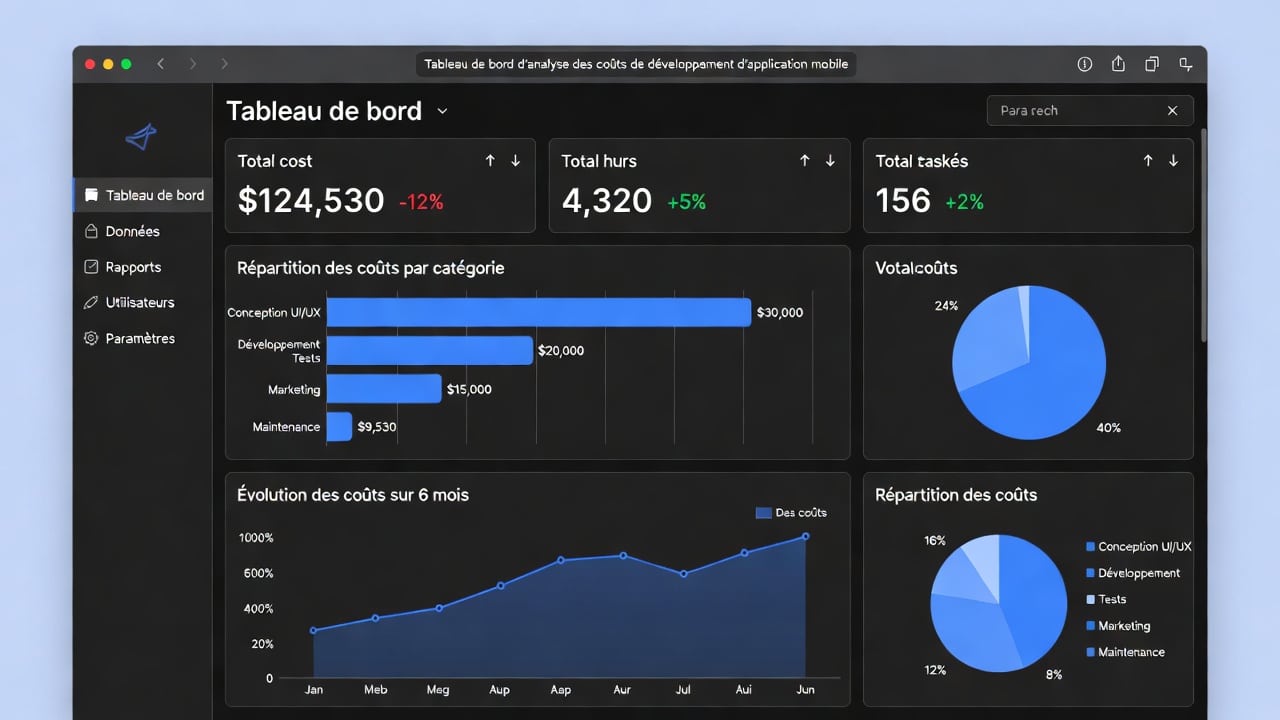
Task: Click the Rapports sidebar icon
Action: (x=92, y=267)
